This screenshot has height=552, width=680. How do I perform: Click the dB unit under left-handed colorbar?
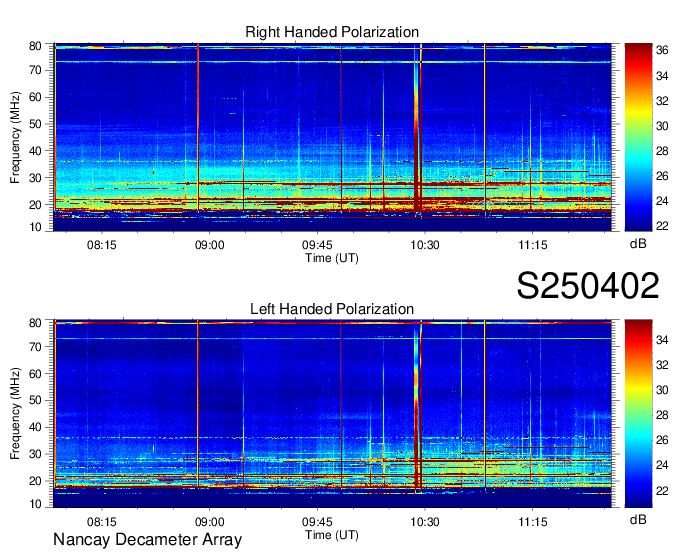638,519
